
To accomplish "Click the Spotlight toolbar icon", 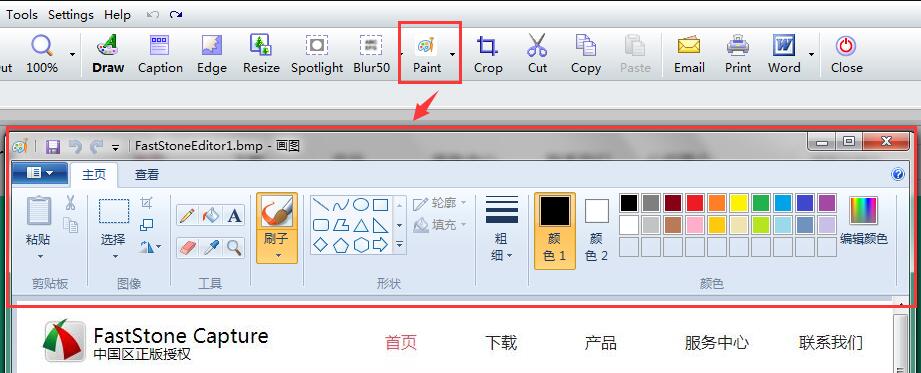I will coord(317,54).
